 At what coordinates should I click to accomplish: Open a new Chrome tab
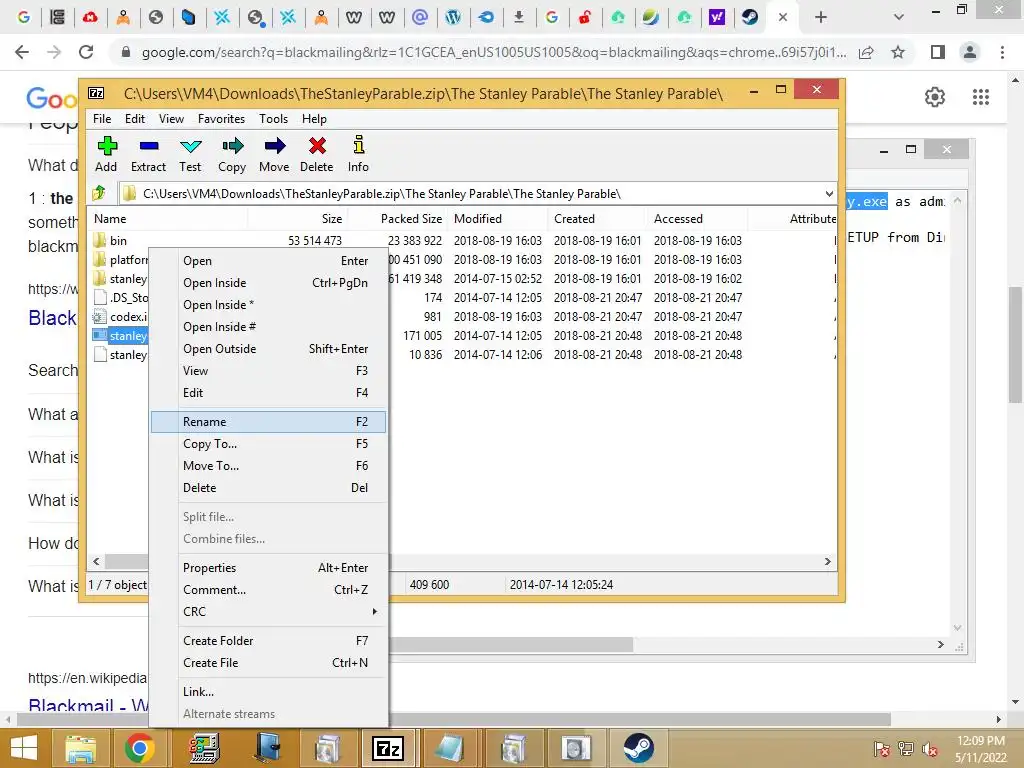point(821,18)
